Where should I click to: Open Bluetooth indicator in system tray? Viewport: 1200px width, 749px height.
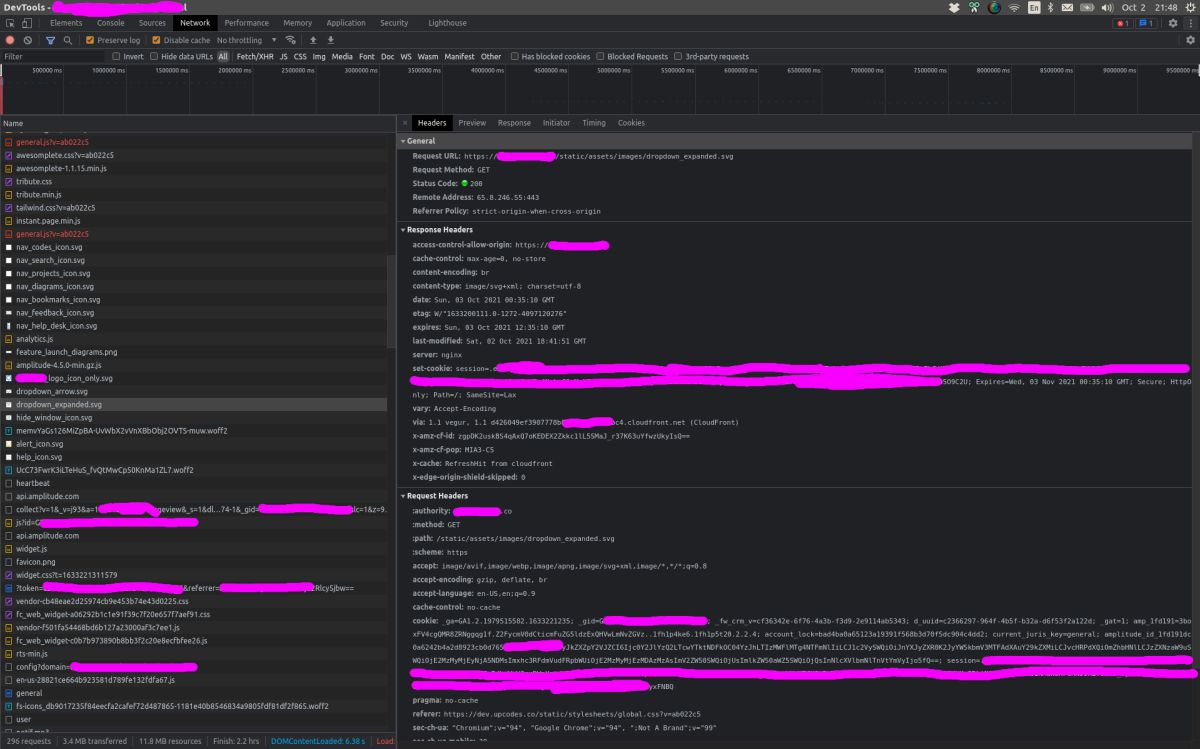(1051, 7)
